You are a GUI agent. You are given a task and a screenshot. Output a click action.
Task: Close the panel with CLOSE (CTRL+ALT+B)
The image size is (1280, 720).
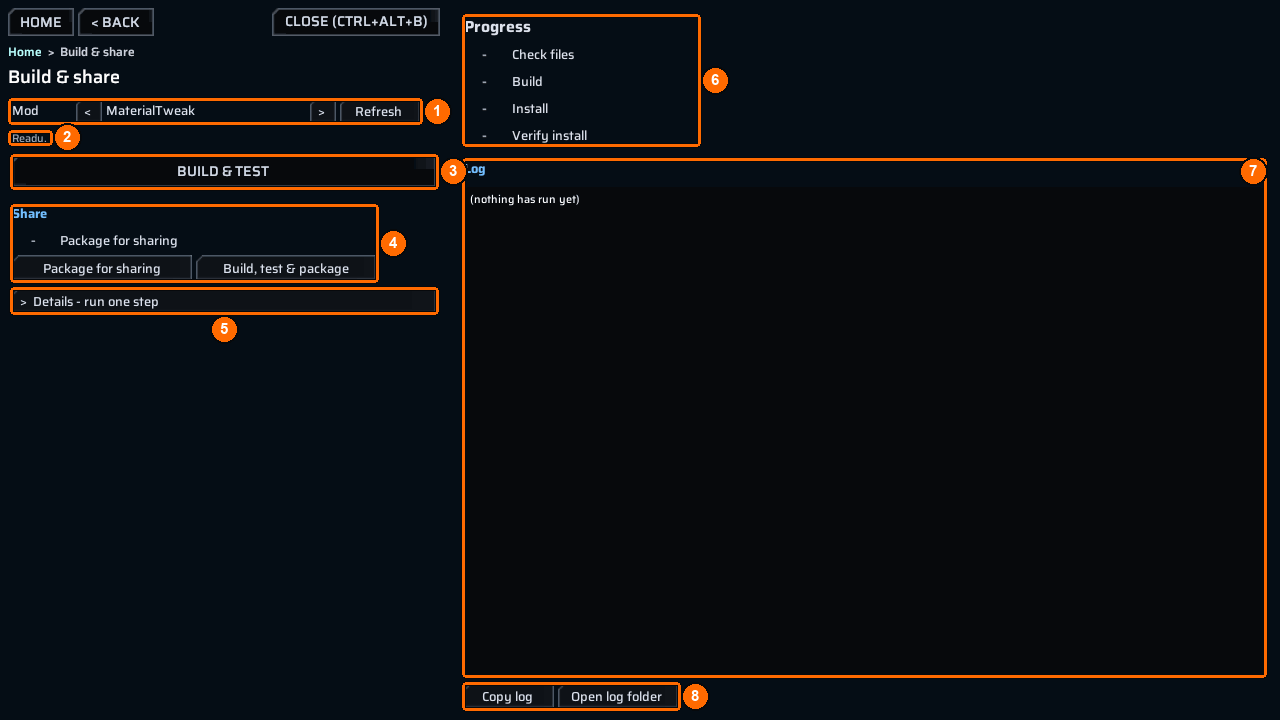[x=356, y=22]
